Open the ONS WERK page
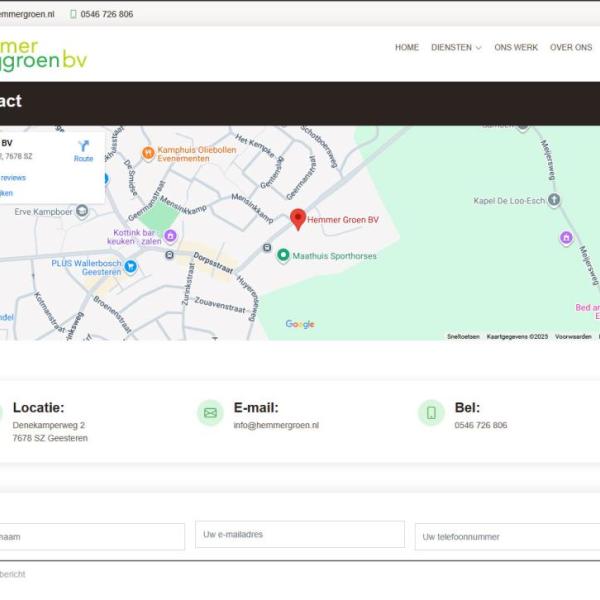Image resolution: width=600 pixels, height=600 pixels. (516, 48)
